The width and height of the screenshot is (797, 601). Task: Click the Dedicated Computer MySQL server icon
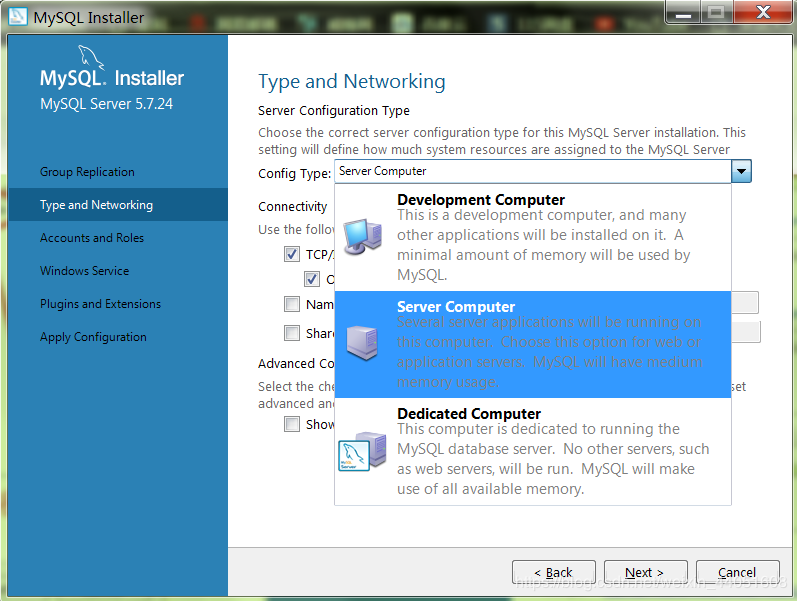click(x=362, y=451)
